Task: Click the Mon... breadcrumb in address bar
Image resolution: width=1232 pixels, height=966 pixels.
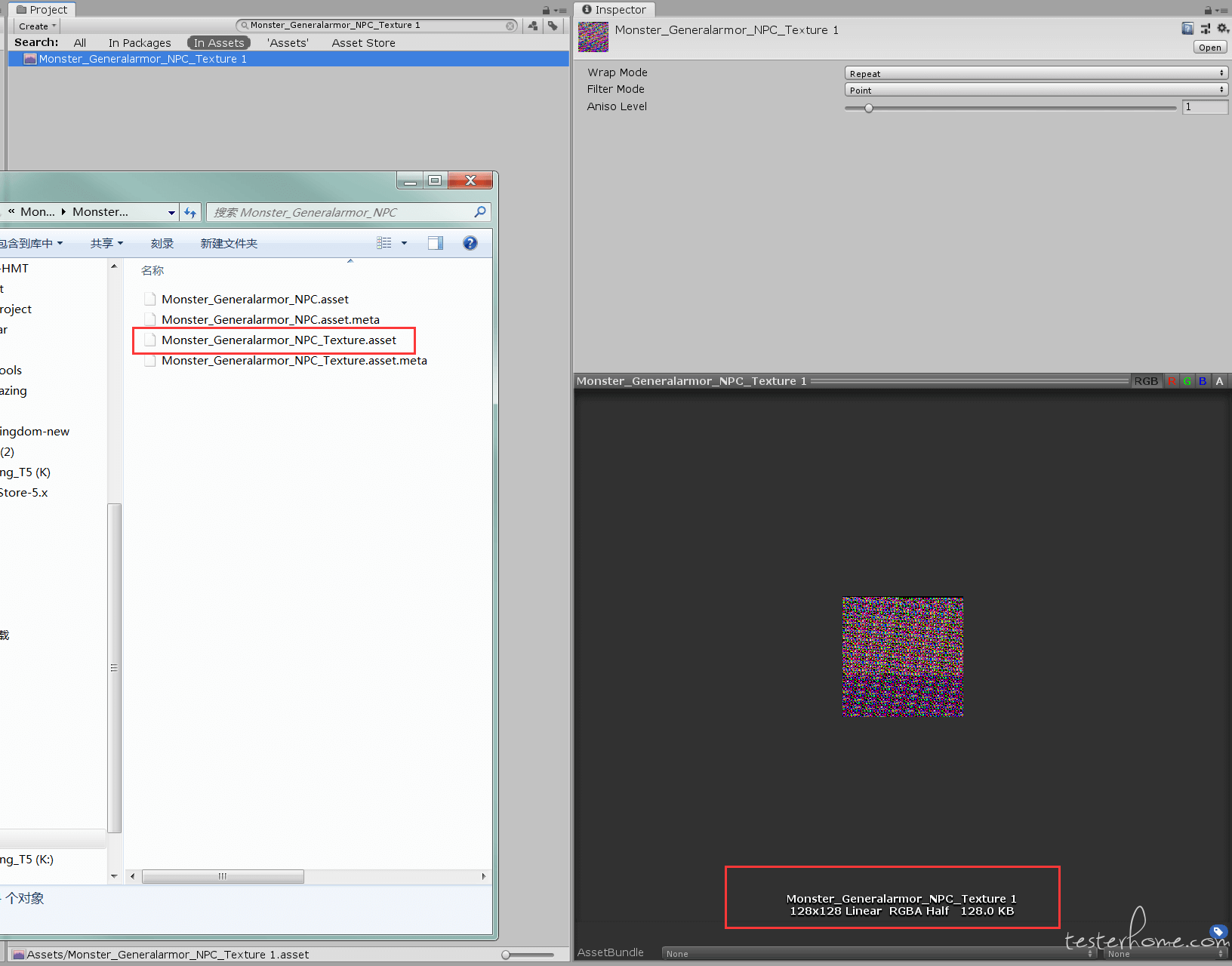Action: tap(38, 212)
